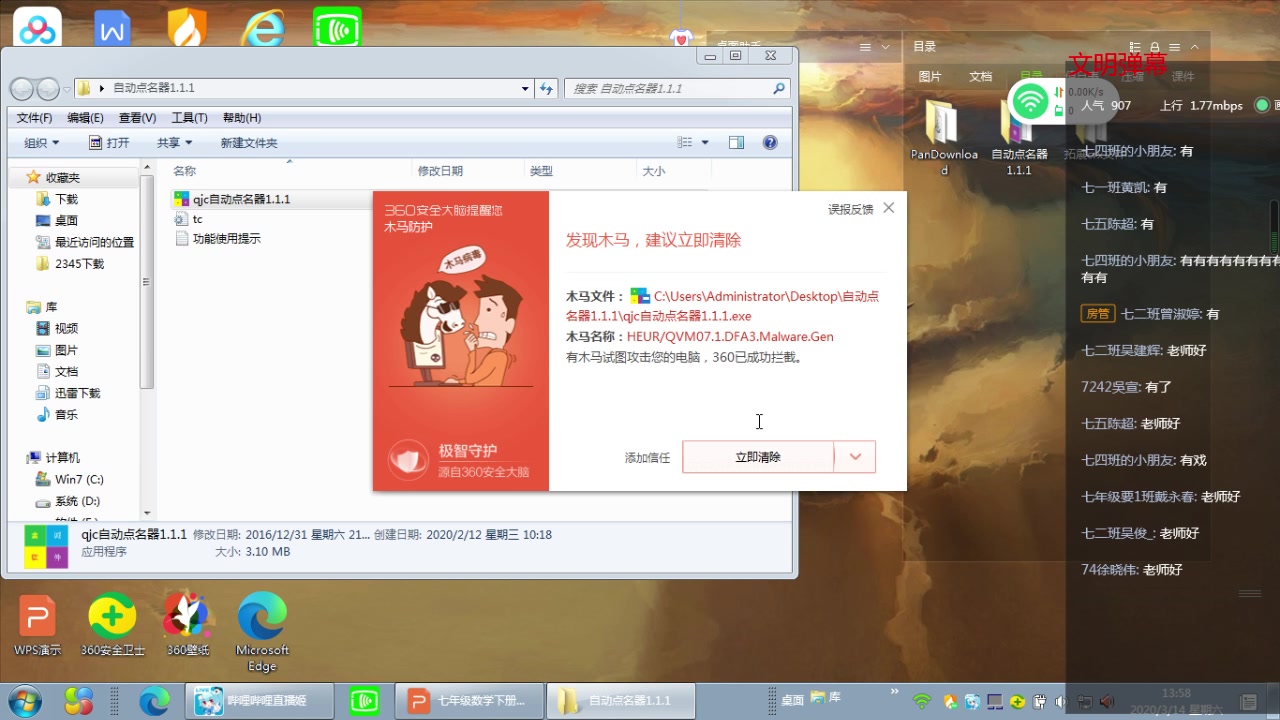This screenshot has width=1280, height=720.
Task: Open the 工具(T) menu in Explorer
Action: pyautogui.click(x=189, y=118)
